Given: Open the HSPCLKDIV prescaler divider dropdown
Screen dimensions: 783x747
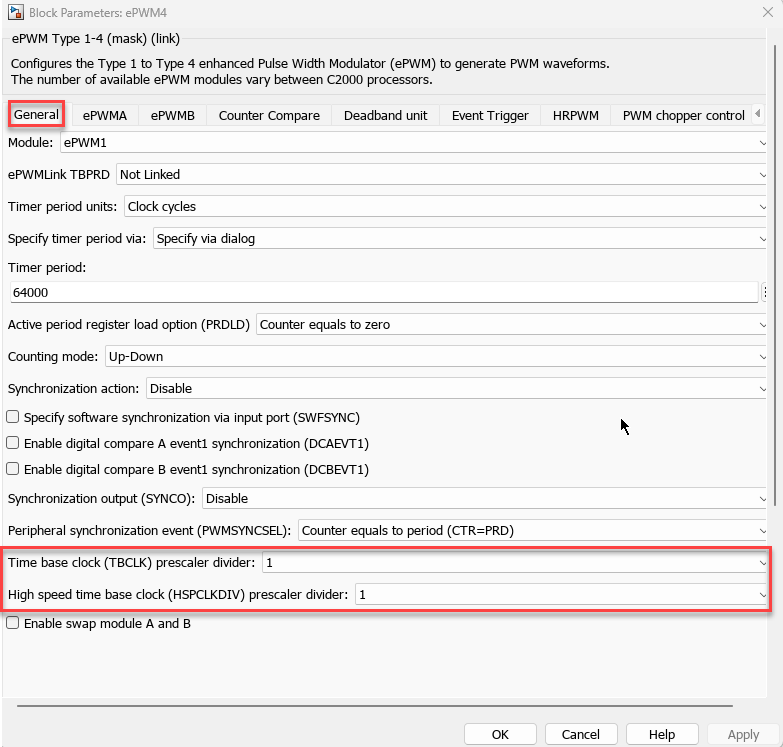Looking at the screenshot, I should coord(560,595).
